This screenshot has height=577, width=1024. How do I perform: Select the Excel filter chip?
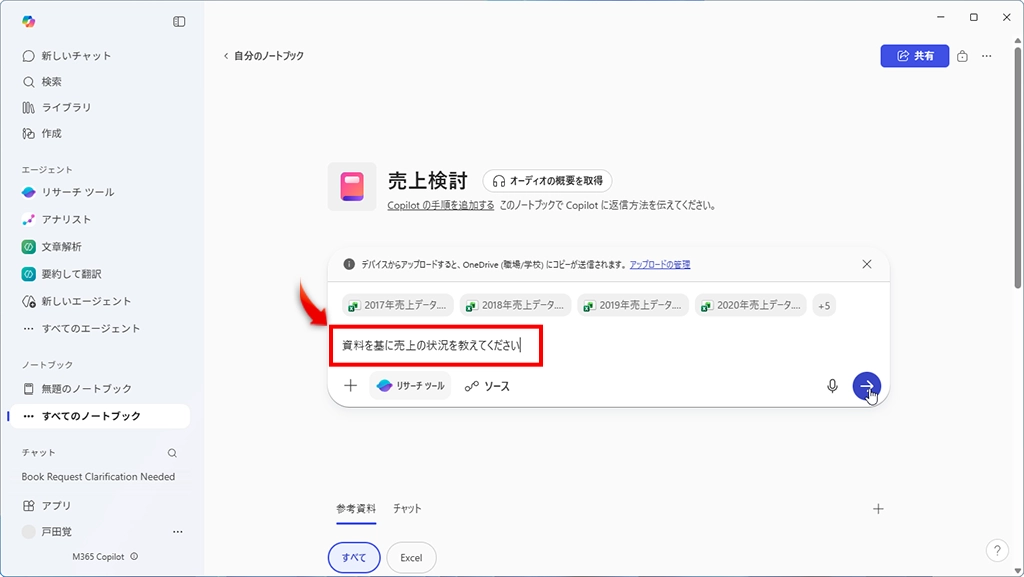[411, 558]
